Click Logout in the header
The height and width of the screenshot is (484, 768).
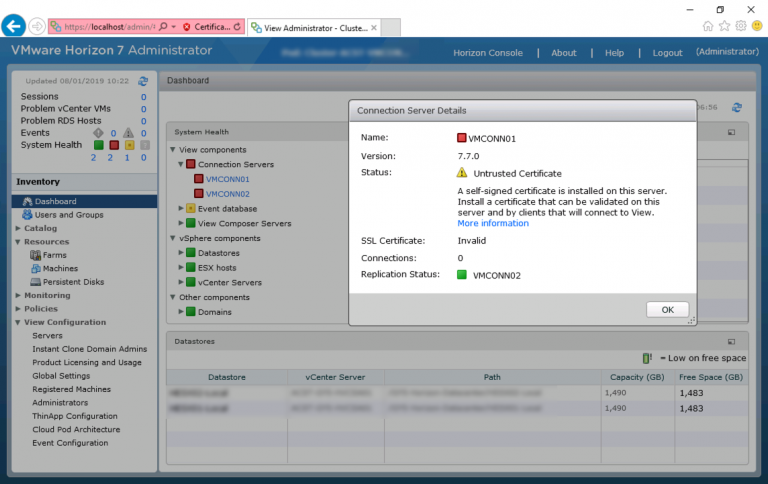tap(667, 53)
